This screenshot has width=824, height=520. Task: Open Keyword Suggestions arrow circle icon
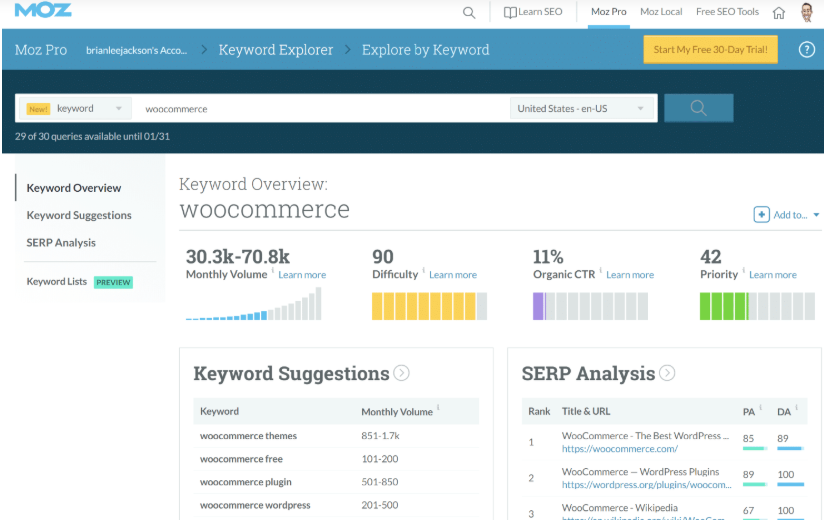(401, 373)
